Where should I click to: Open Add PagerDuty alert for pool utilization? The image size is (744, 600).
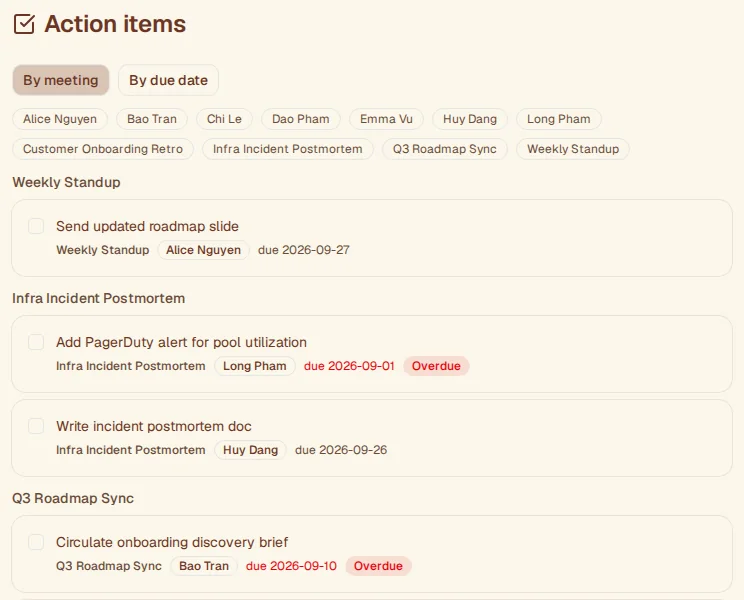(x=181, y=342)
